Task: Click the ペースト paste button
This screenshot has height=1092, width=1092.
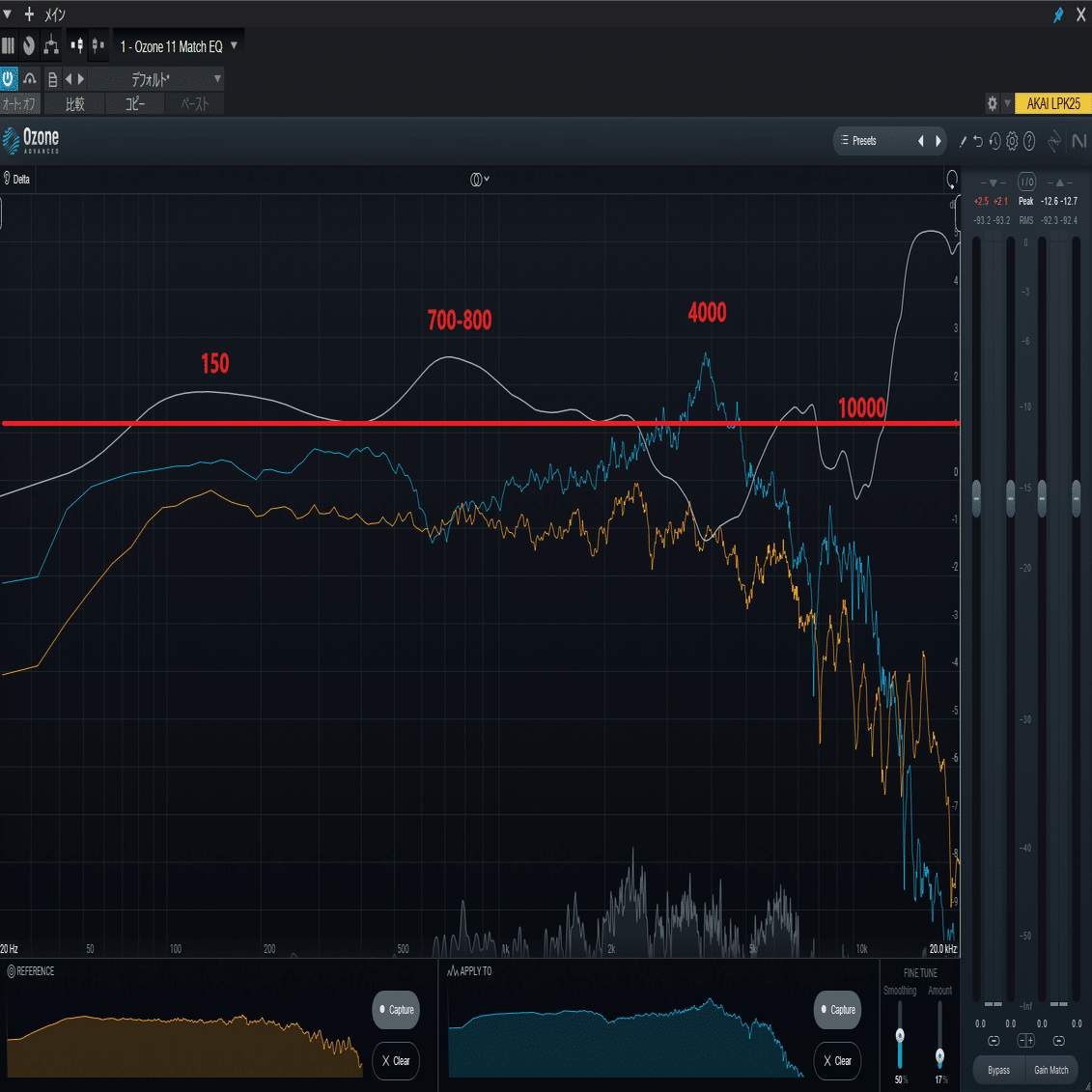Action: [x=195, y=103]
